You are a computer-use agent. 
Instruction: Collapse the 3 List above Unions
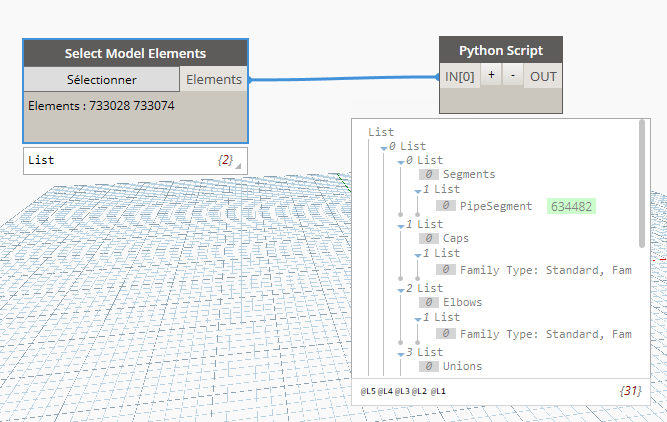click(401, 354)
